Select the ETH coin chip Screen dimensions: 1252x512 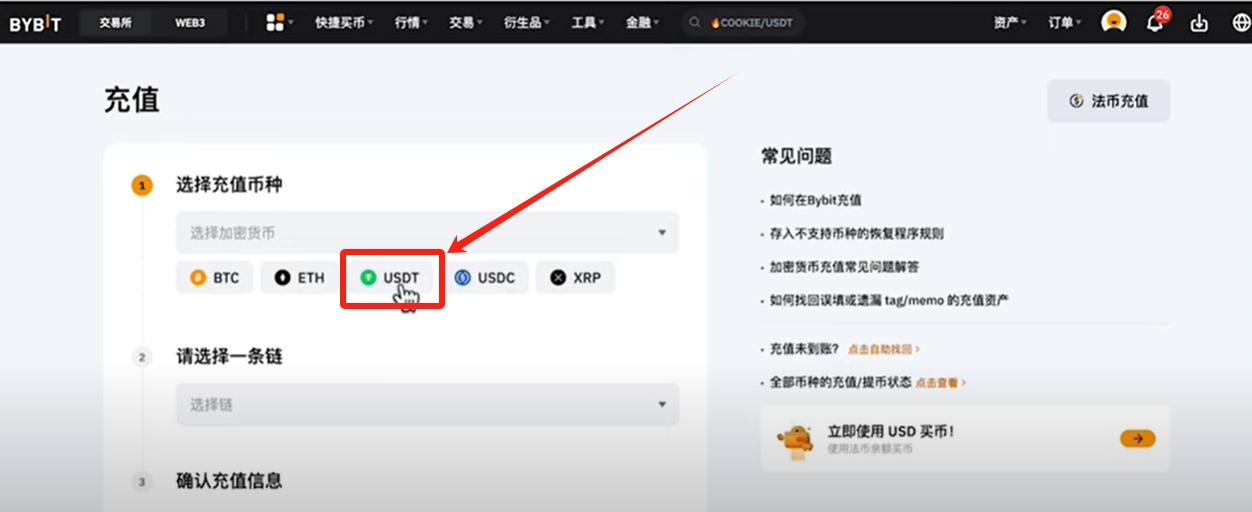click(x=300, y=277)
